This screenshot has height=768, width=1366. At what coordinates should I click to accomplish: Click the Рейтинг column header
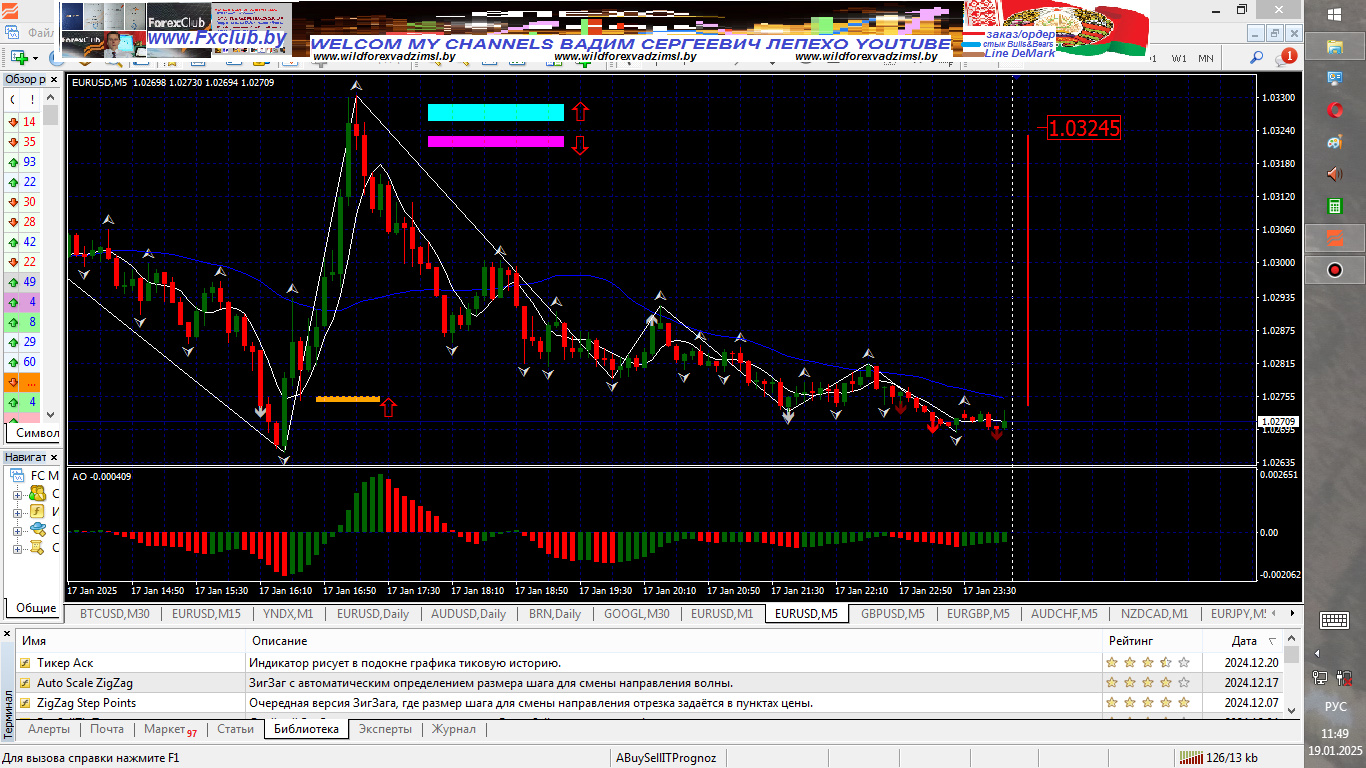pos(1151,641)
